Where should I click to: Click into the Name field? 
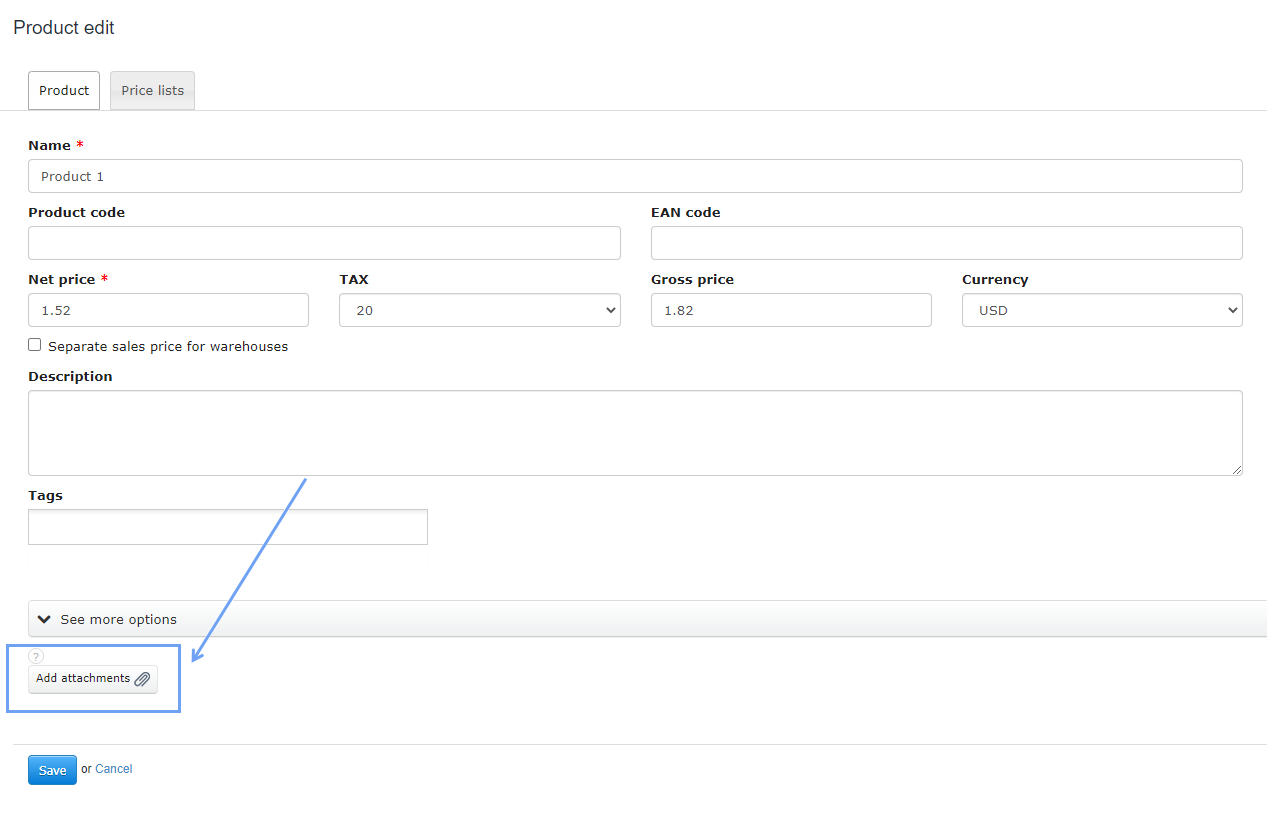coord(635,176)
